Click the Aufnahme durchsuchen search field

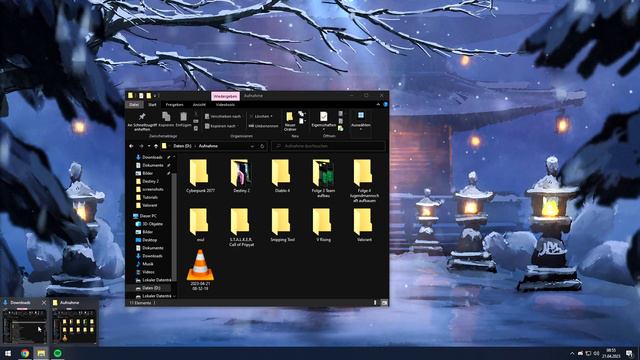(329, 146)
